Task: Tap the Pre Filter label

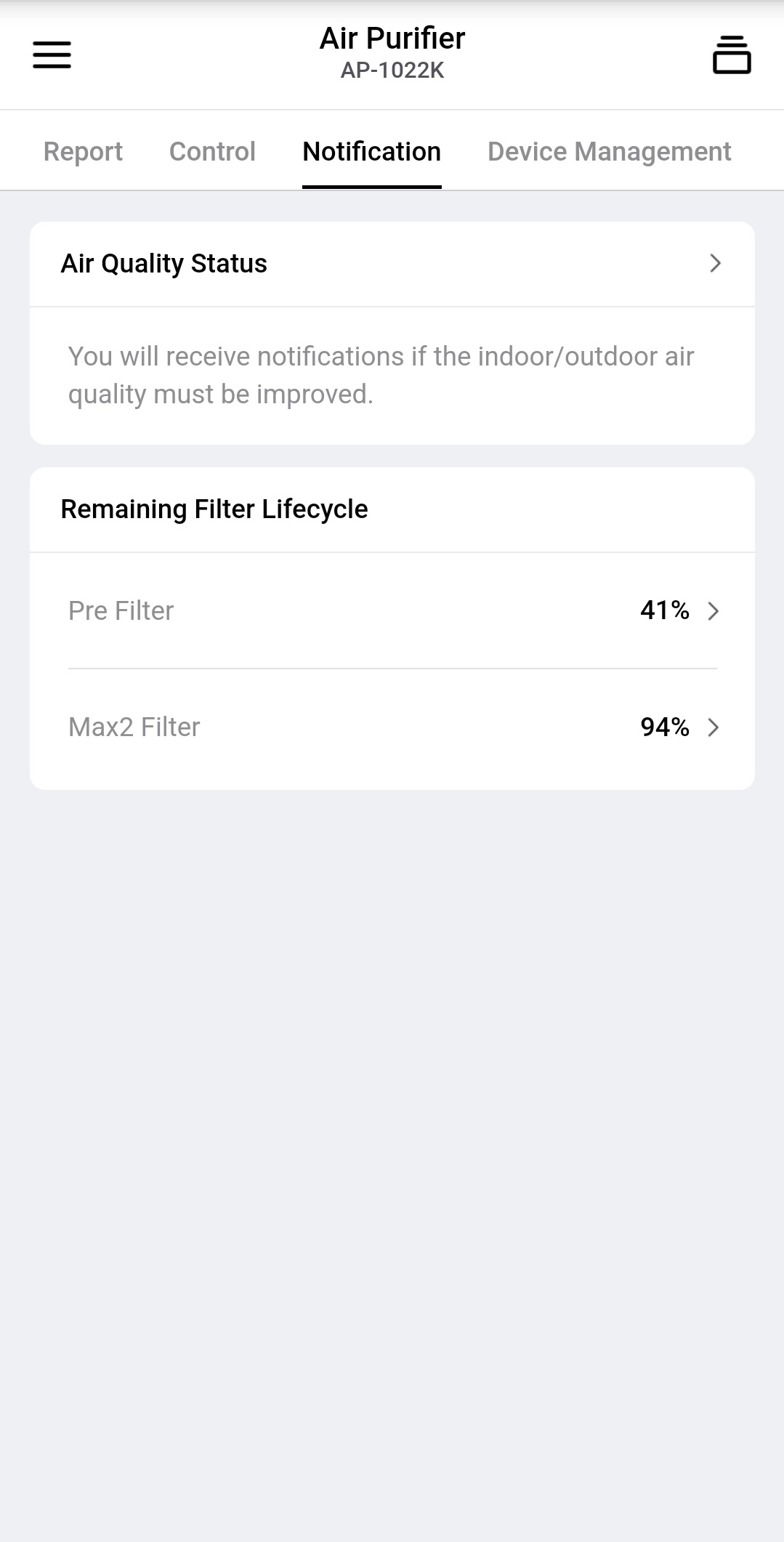Action: (x=121, y=611)
